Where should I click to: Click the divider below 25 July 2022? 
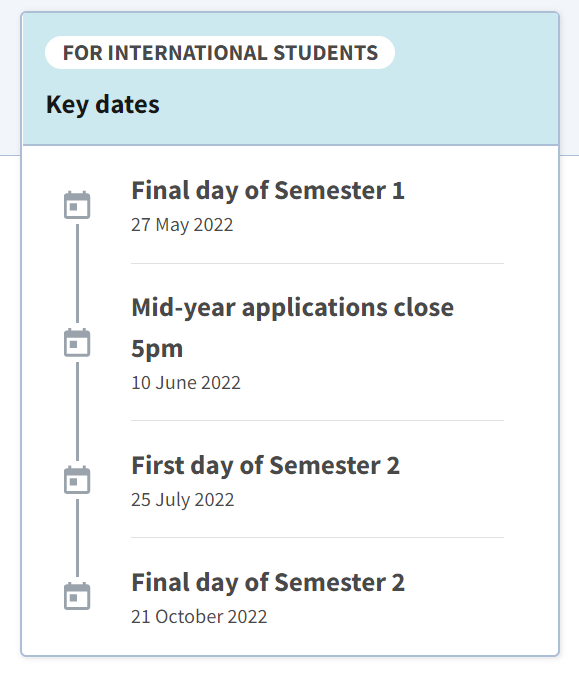coord(317,537)
